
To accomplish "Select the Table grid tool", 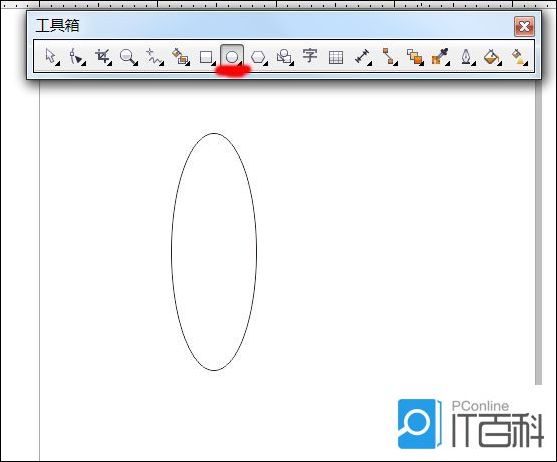I will (x=336, y=57).
